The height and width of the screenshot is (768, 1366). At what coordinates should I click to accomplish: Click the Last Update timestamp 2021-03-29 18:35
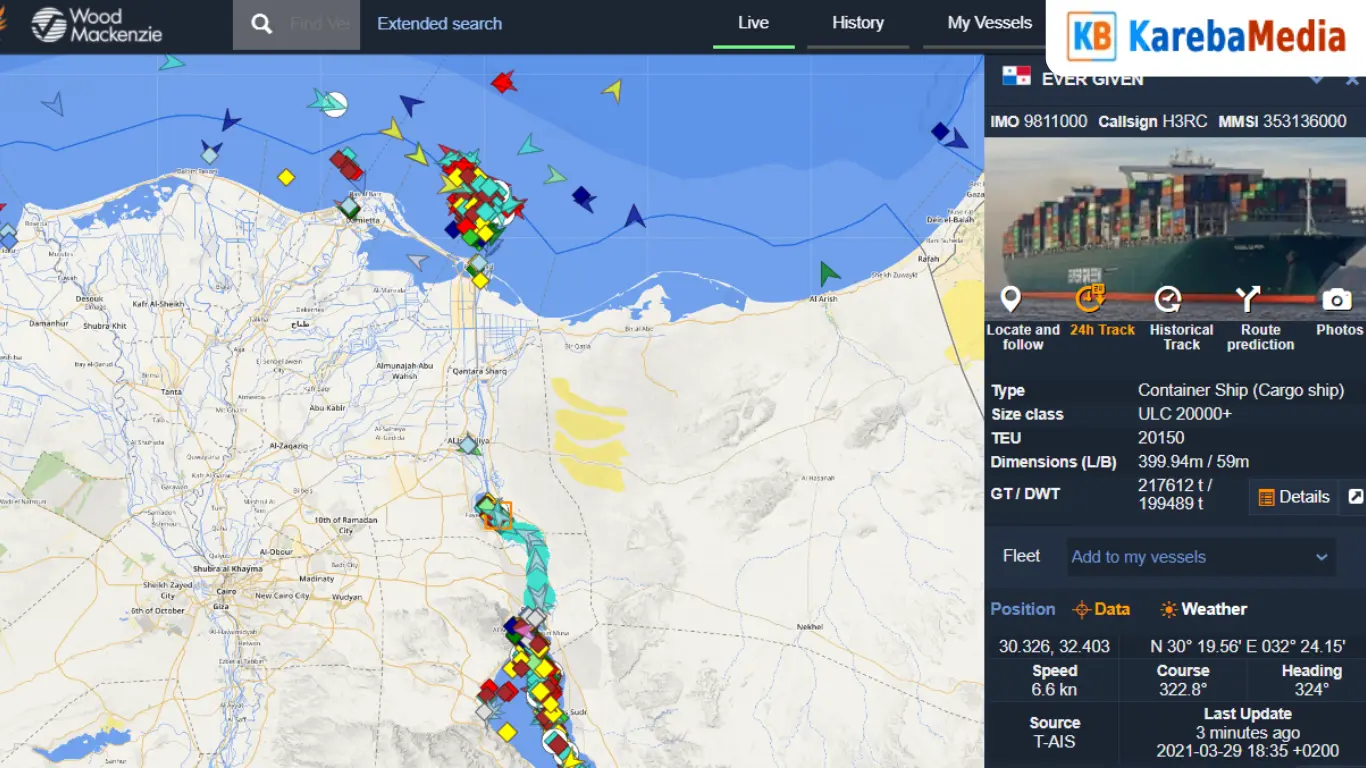click(x=1247, y=750)
